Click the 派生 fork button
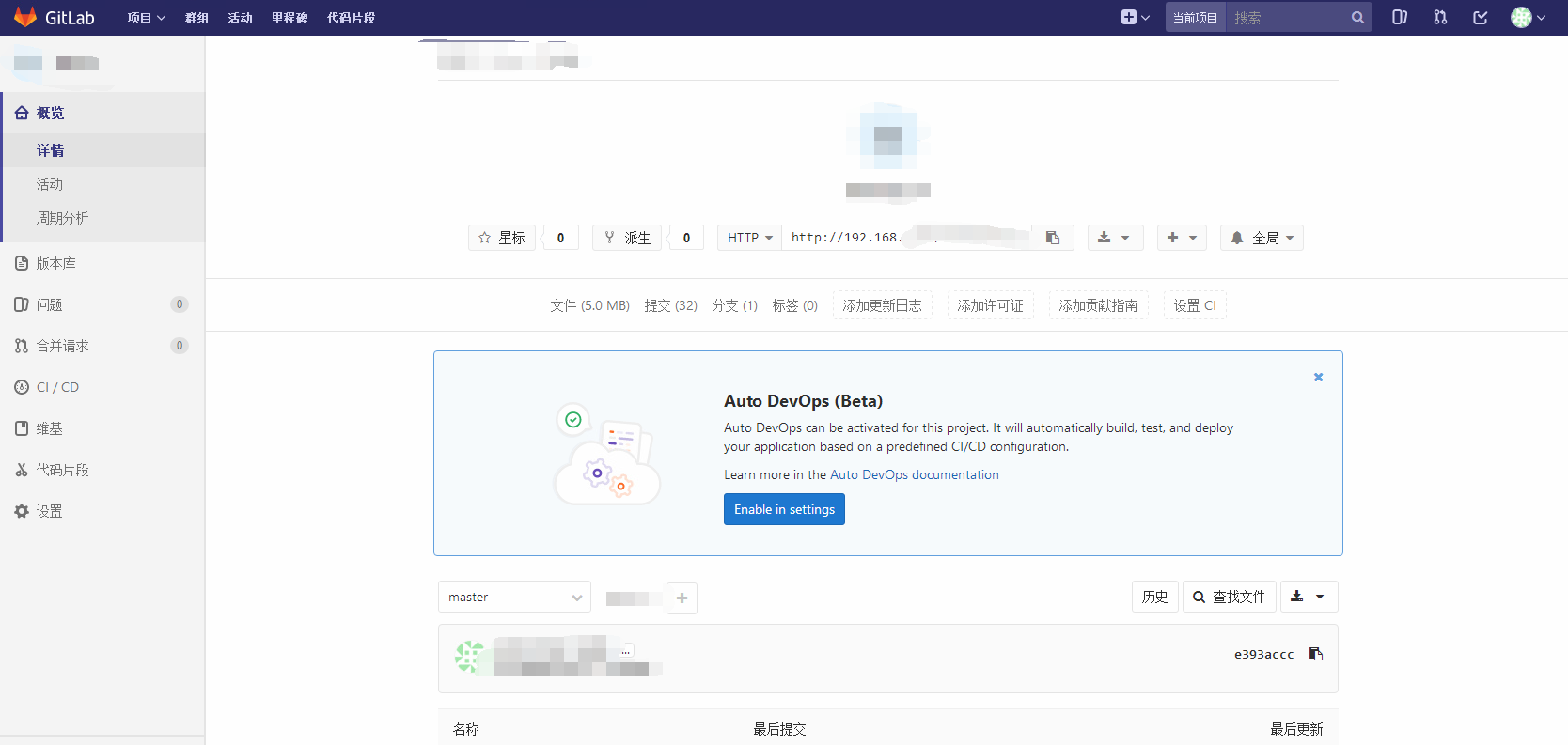This screenshot has height=745, width=1568. [x=627, y=238]
